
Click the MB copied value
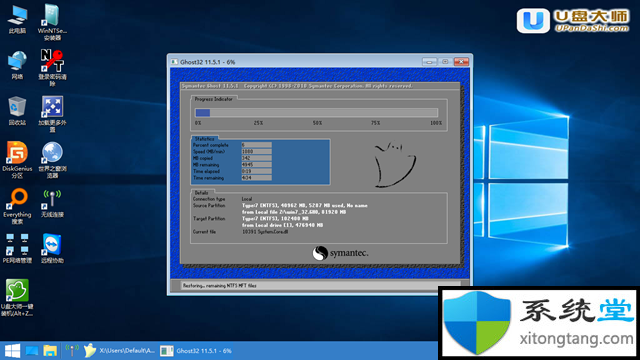click(x=256, y=158)
